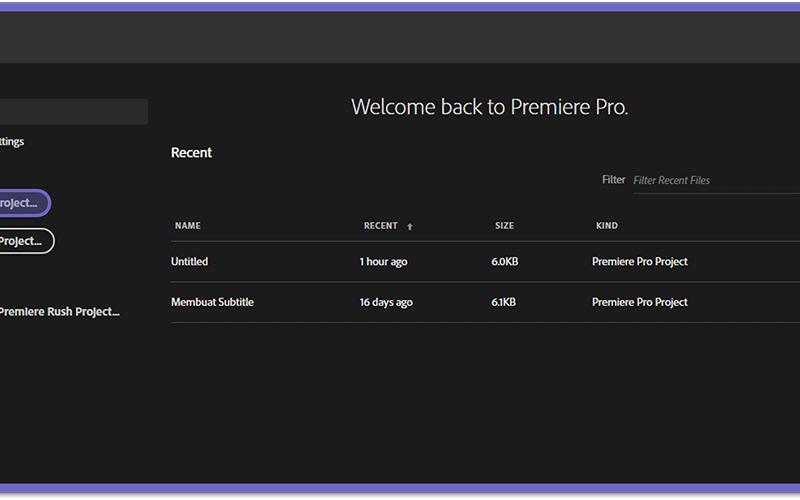Click the highlighted New Project button
The height and width of the screenshot is (500, 800).
pos(24,203)
